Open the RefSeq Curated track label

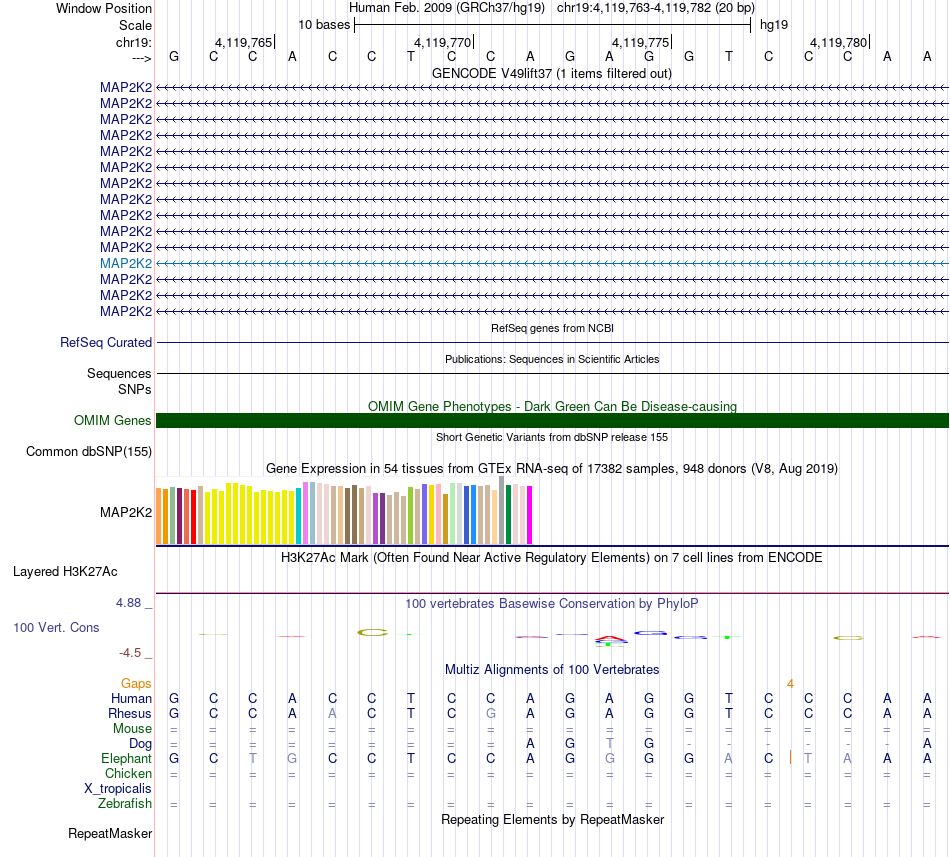pos(106,343)
